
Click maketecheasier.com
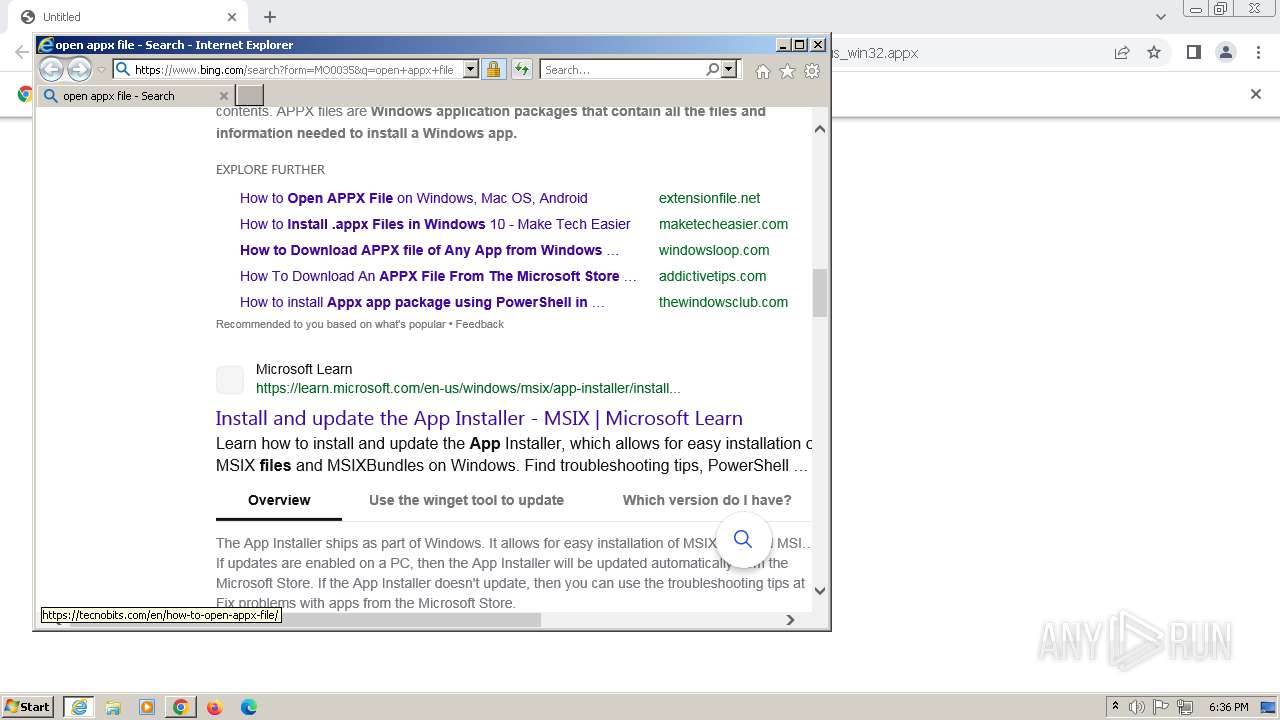tap(723, 224)
